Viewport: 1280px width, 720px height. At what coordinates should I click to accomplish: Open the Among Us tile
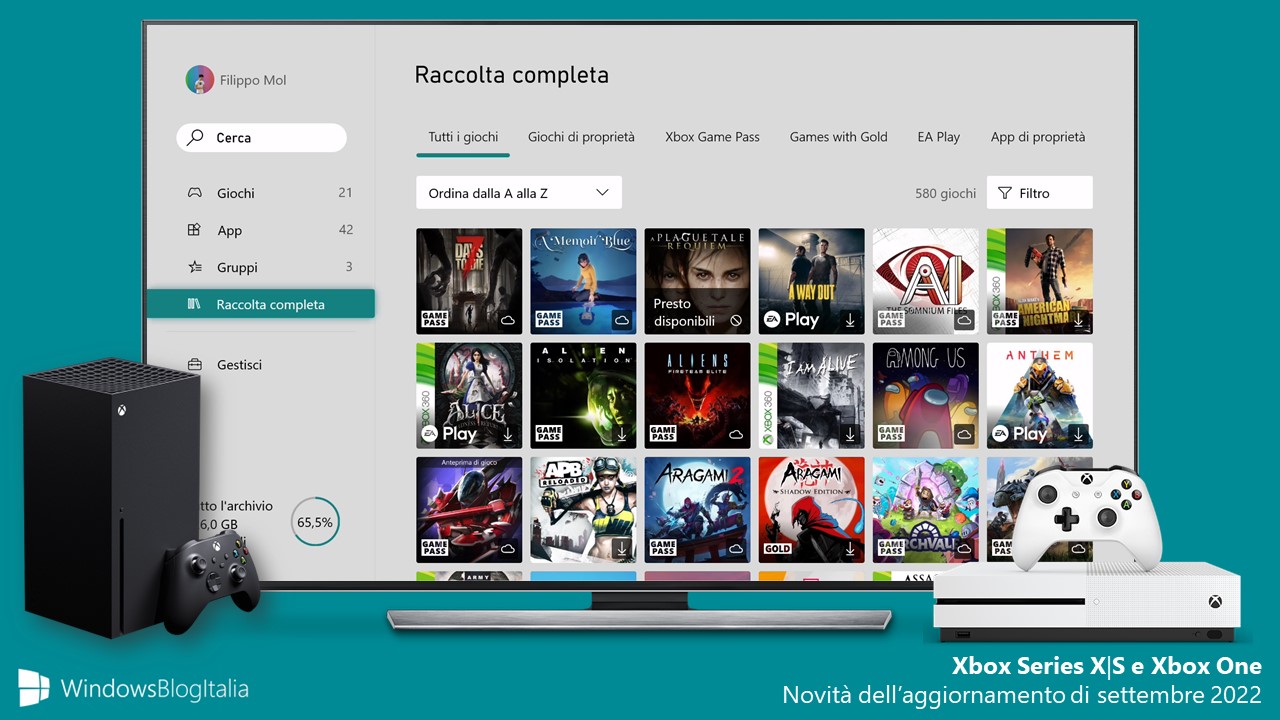tap(925, 395)
